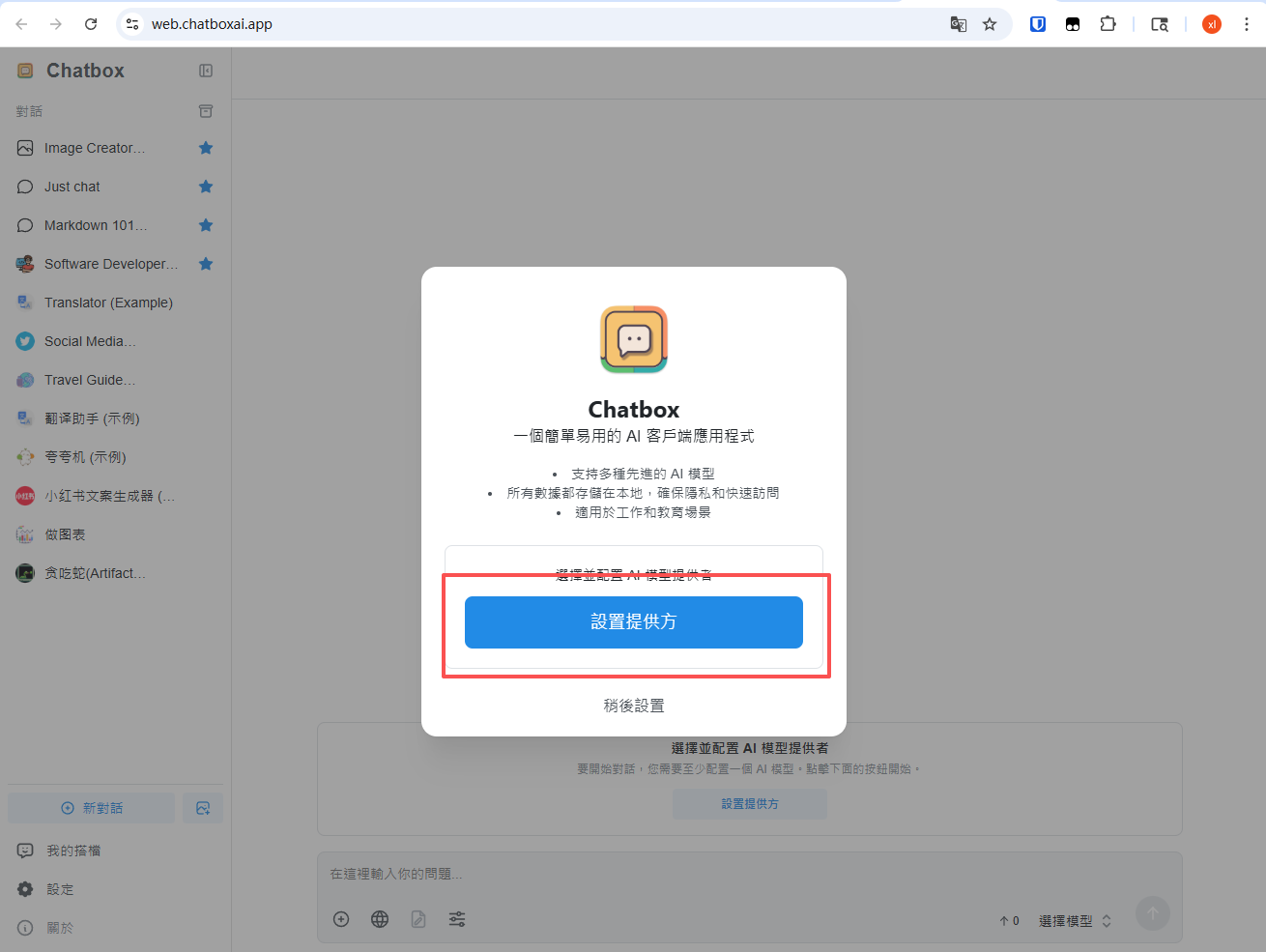Open the Social Media conversation
The image size is (1266, 952).
pyautogui.click(x=115, y=341)
